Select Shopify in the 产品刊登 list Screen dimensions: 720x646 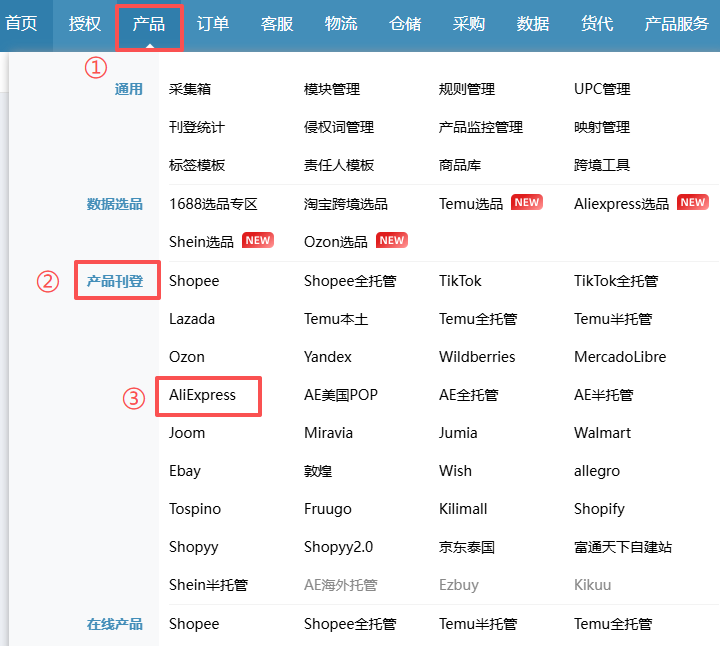pyautogui.click(x=599, y=509)
